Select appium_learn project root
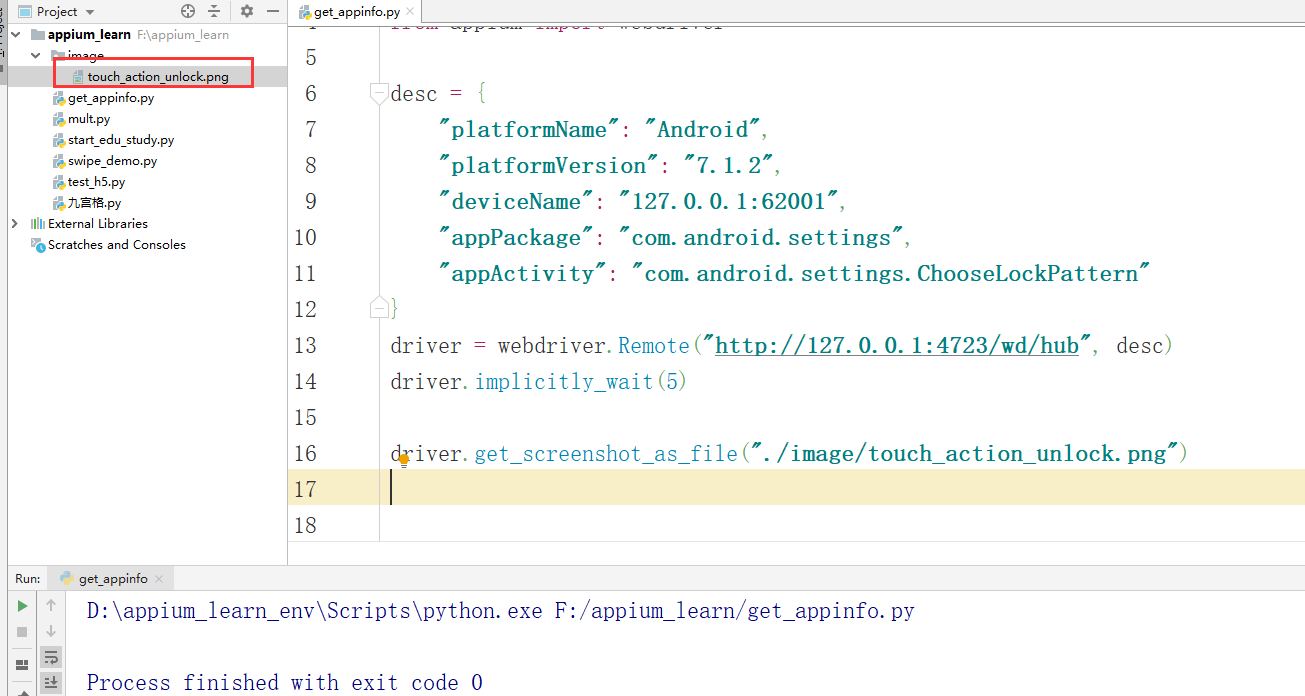This screenshot has width=1305, height=696. pos(89,34)
